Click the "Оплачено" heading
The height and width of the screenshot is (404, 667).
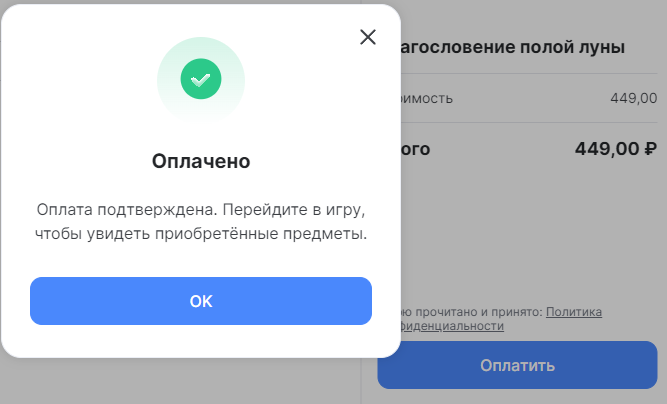200,161
